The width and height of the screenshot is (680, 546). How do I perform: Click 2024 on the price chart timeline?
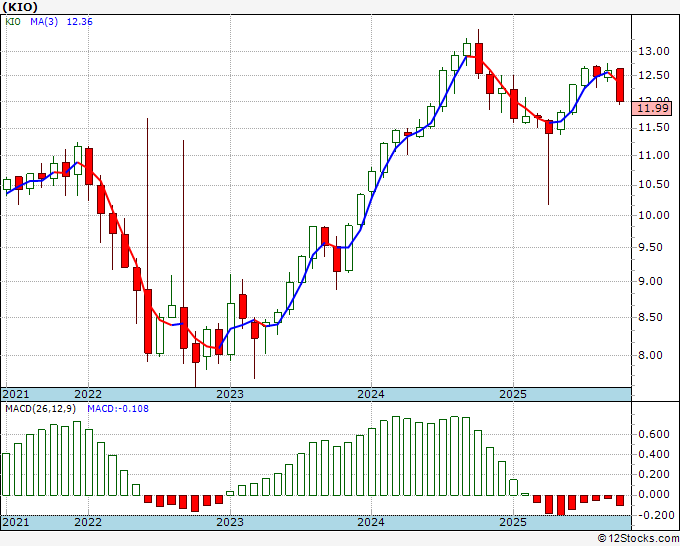point(371,394)
